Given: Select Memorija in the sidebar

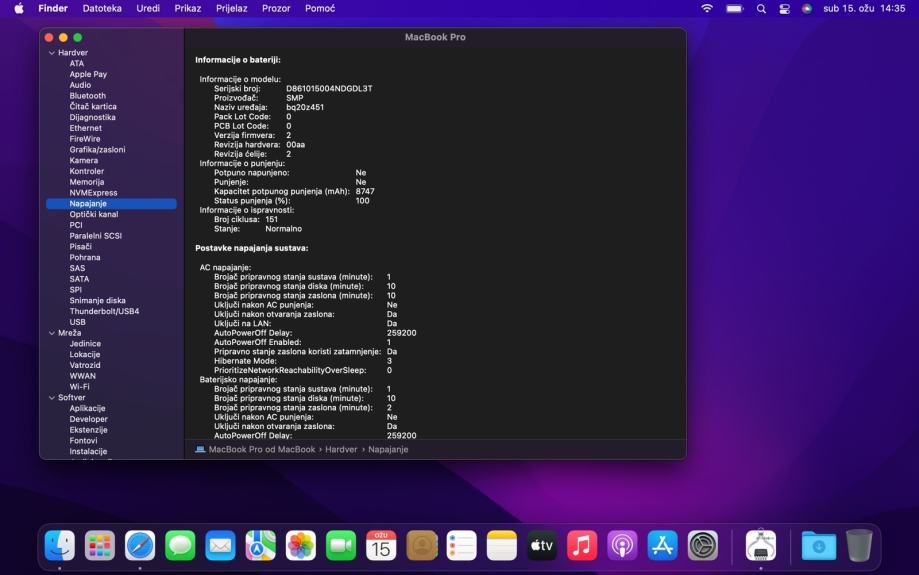Looking at the screenshot, I should pyautogui.click(x=87, y=182).
